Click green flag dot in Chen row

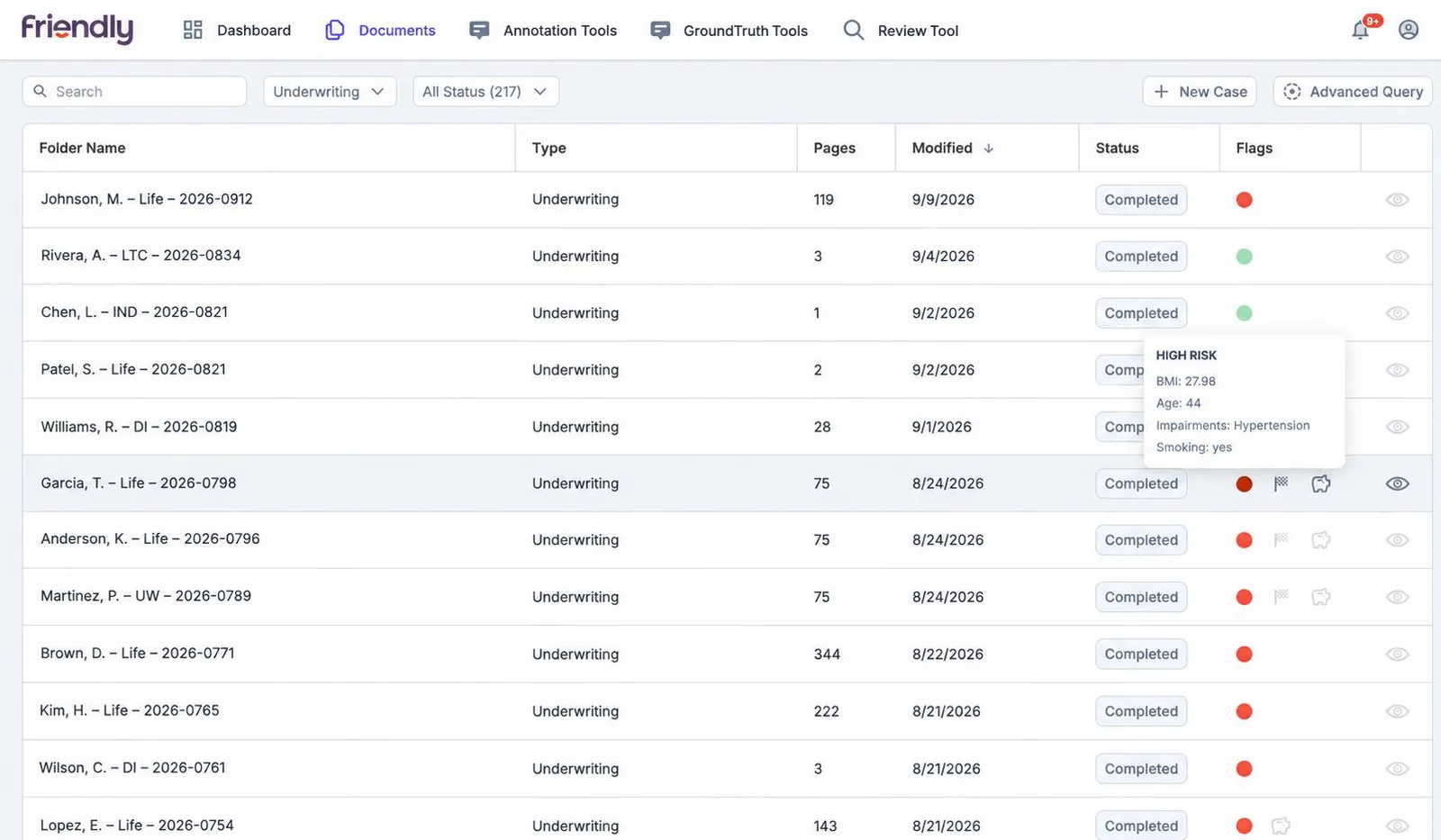(x=1245, y=313)
